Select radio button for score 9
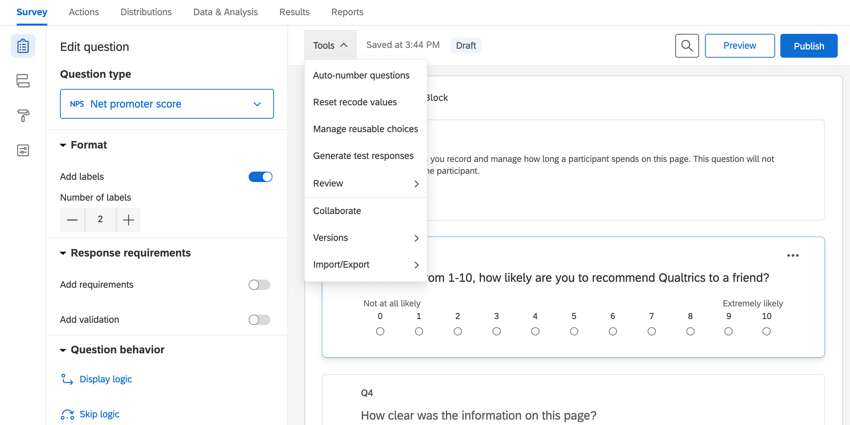Viewport: 850px width, 425px height. click(729, 331)
